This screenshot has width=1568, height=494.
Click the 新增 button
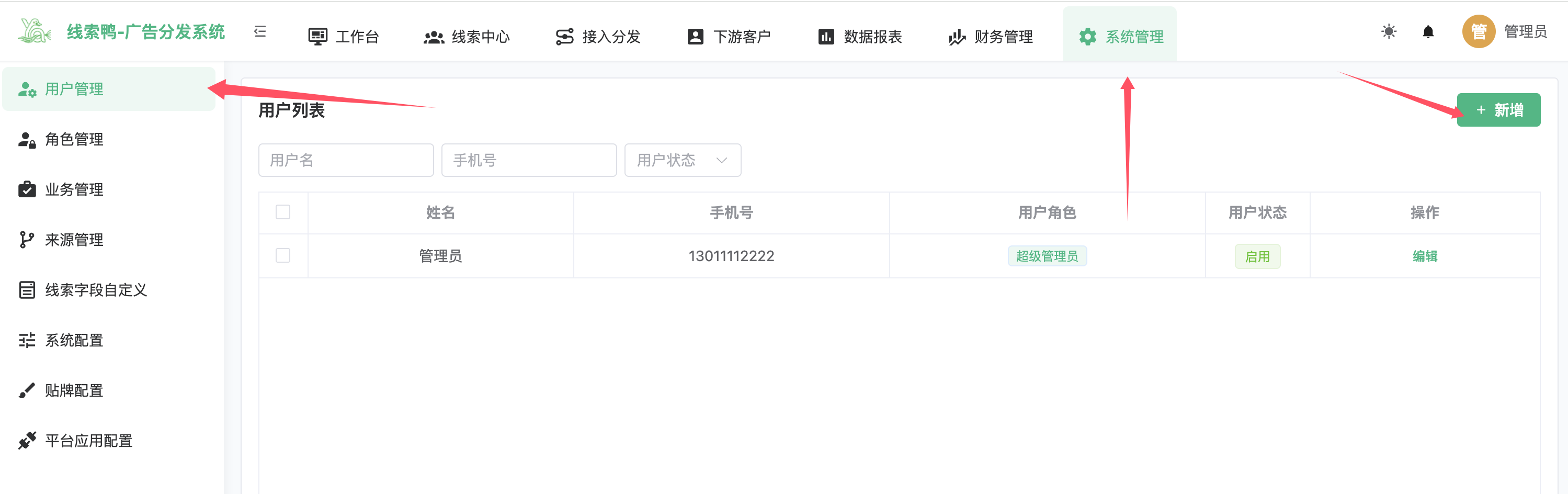pos(1498,110)
